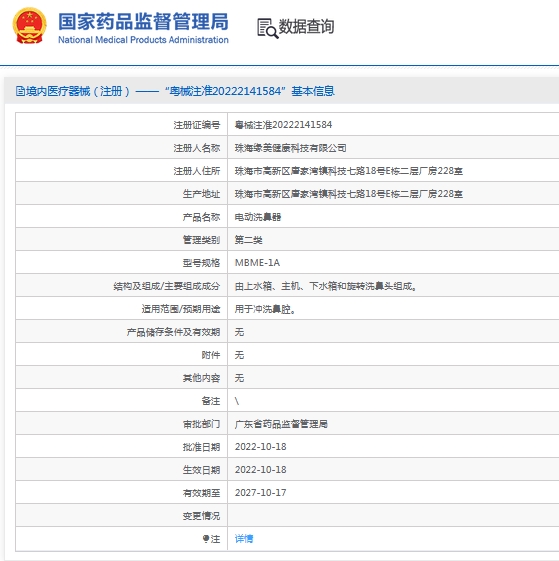The height and width of the screenshot is (561, 559).
Task: Click the 适用范围/预期用途 label
Action: (x=181, y=309)
